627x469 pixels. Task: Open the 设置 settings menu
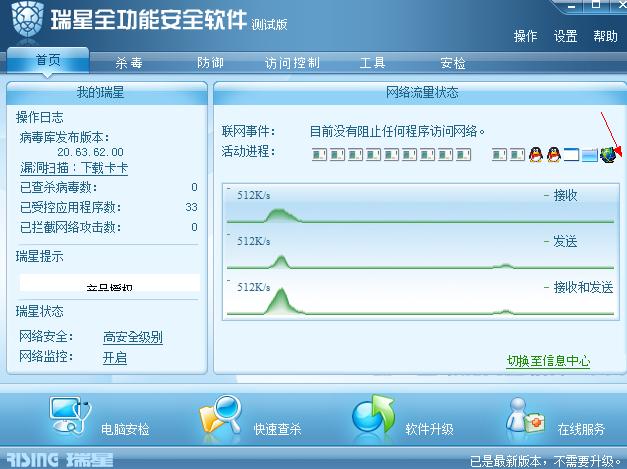[x=565, y=36]
